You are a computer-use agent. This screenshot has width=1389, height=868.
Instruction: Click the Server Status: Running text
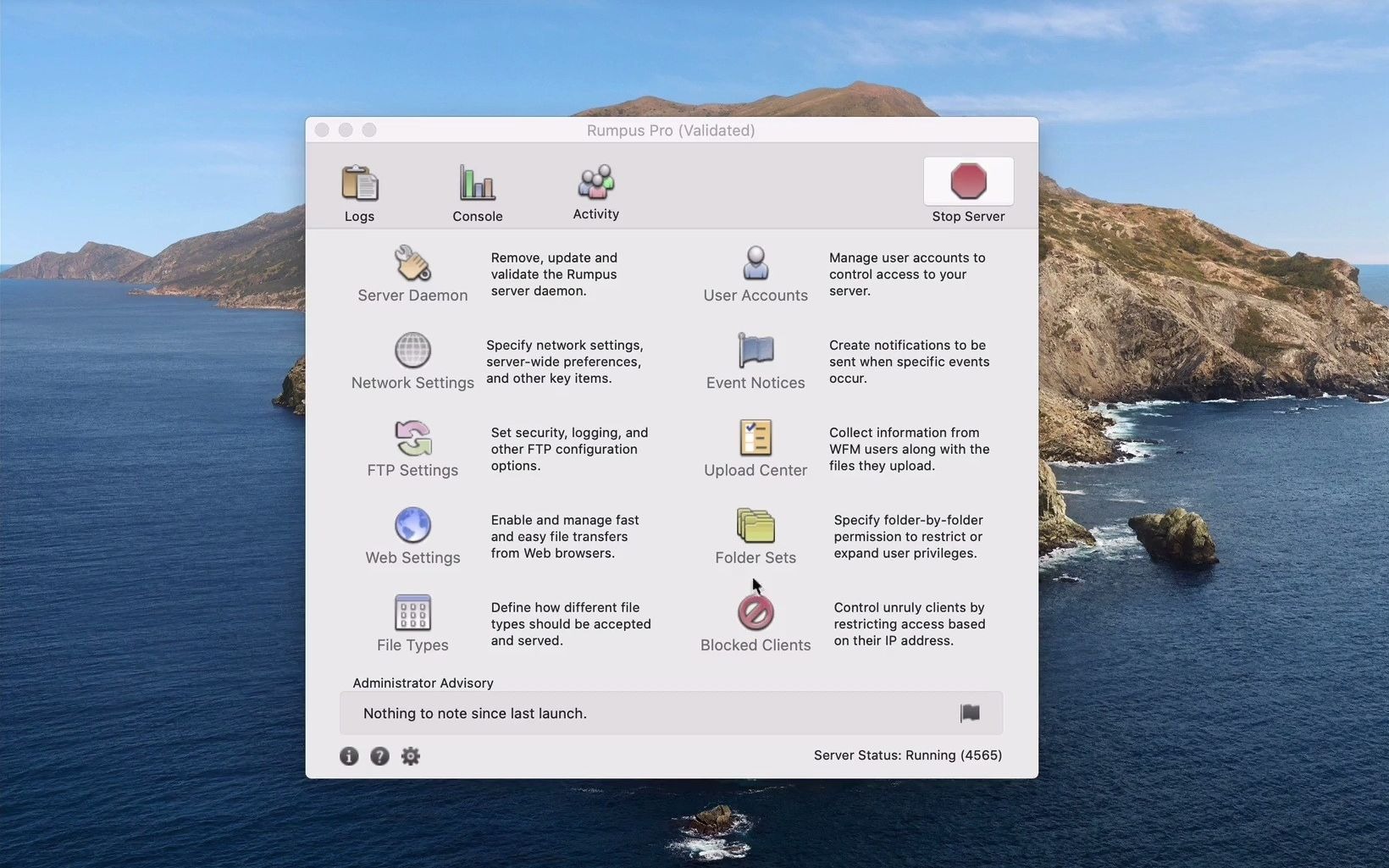(906, 755)
